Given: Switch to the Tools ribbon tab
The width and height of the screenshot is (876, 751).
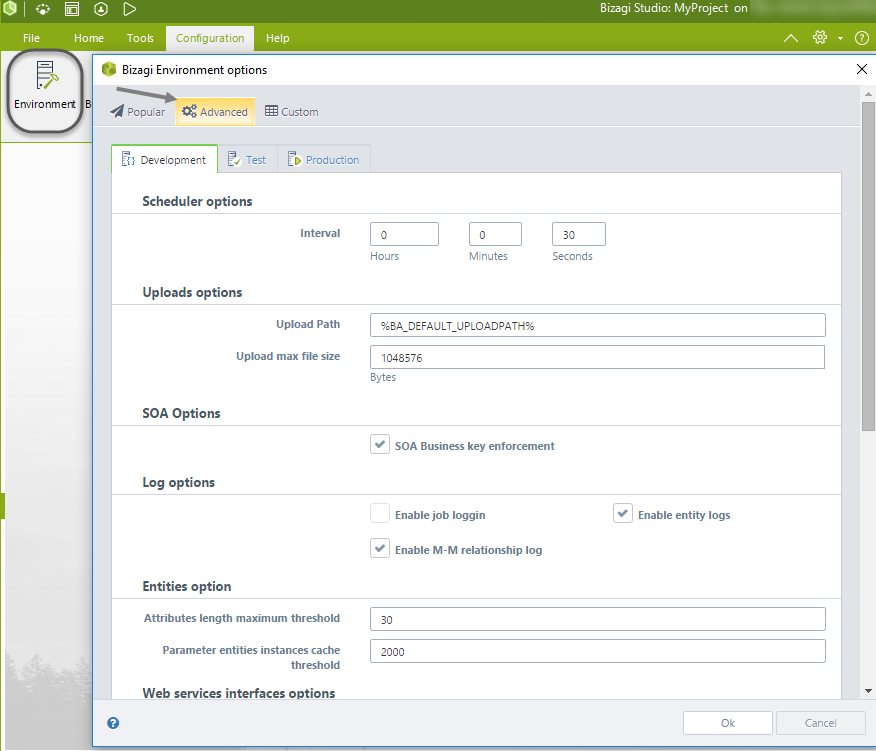Looking at the screenshot, I should [x=140, y=38].
